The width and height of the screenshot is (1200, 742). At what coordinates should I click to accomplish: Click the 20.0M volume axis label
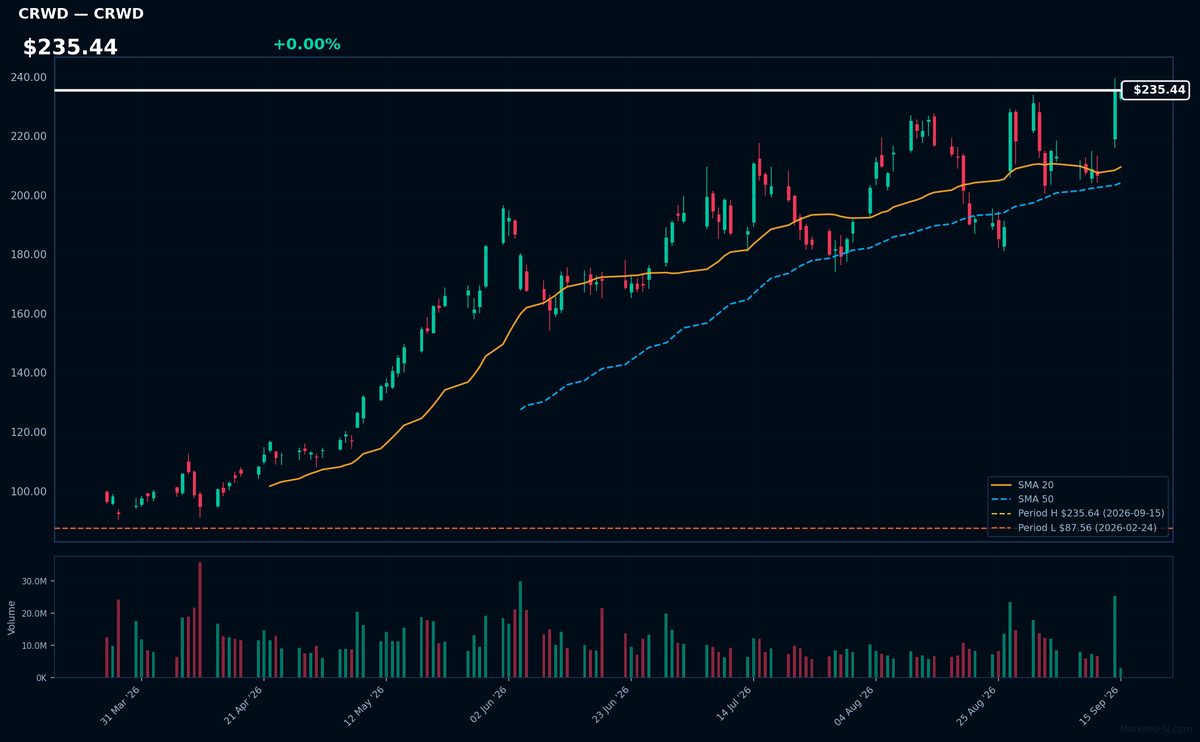(x=34, y=613)
